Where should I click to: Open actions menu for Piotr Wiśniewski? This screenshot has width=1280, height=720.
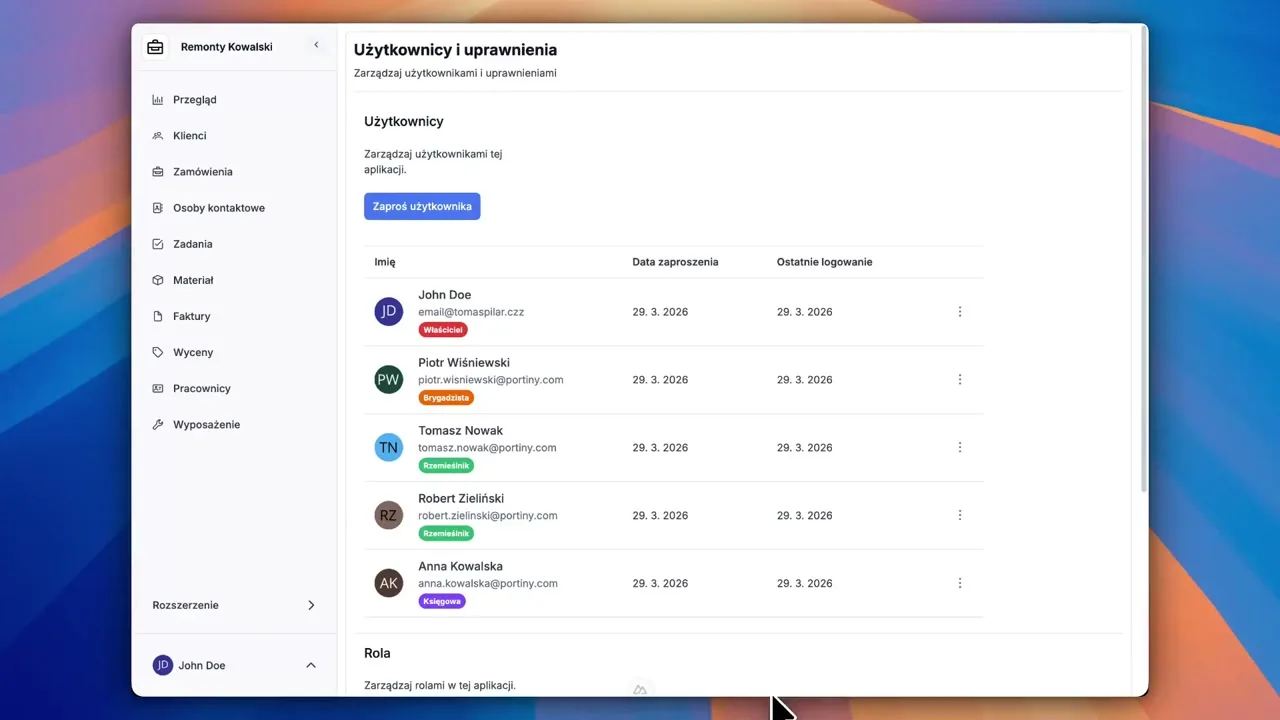pyautogui.click(x=959, y=380)
